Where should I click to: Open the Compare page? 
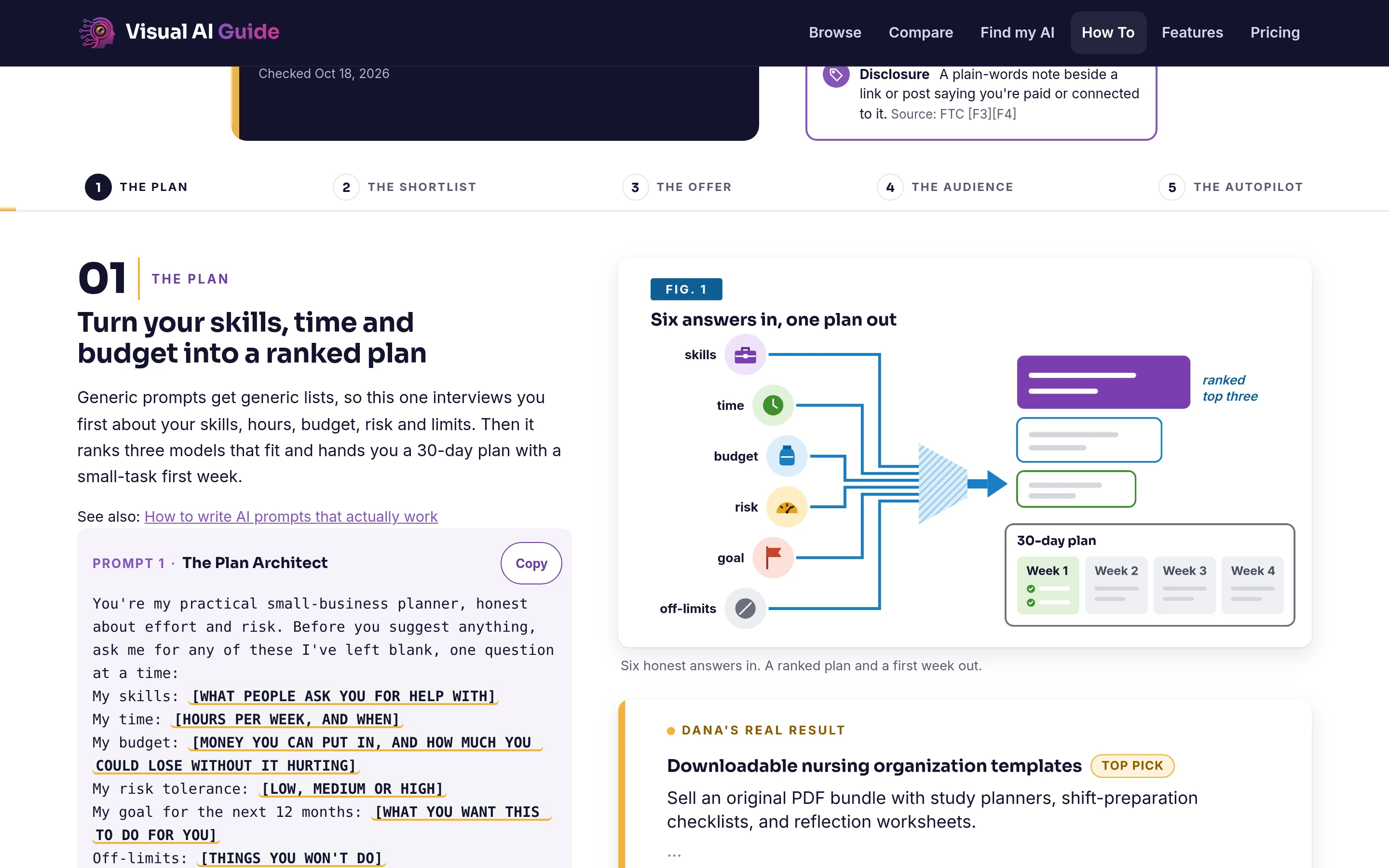tap(921, 33)
